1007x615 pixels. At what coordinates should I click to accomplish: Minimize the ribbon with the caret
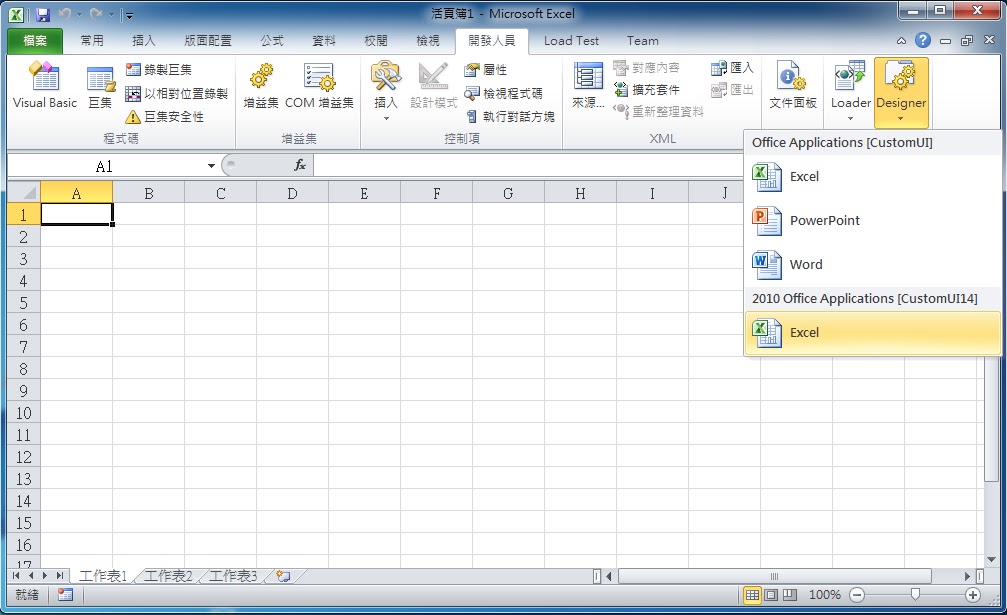tap(902, 40)
